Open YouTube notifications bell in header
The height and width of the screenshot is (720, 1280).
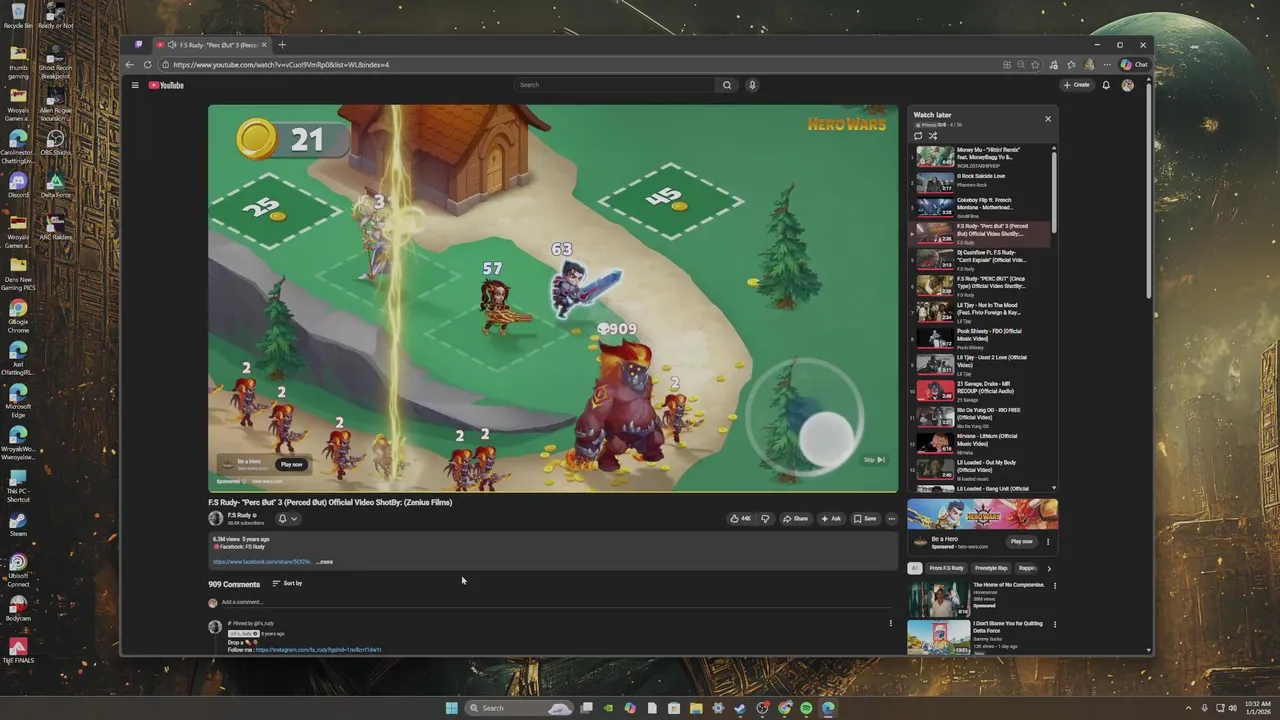coord(1106,85)
